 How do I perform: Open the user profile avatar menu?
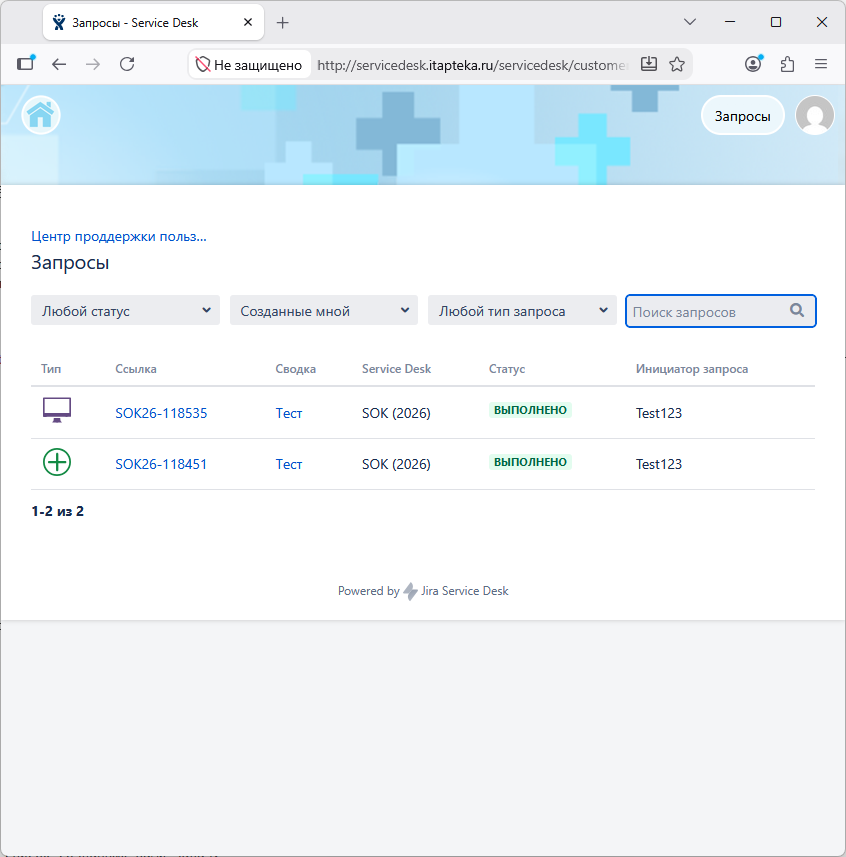[x=814, y=115]
